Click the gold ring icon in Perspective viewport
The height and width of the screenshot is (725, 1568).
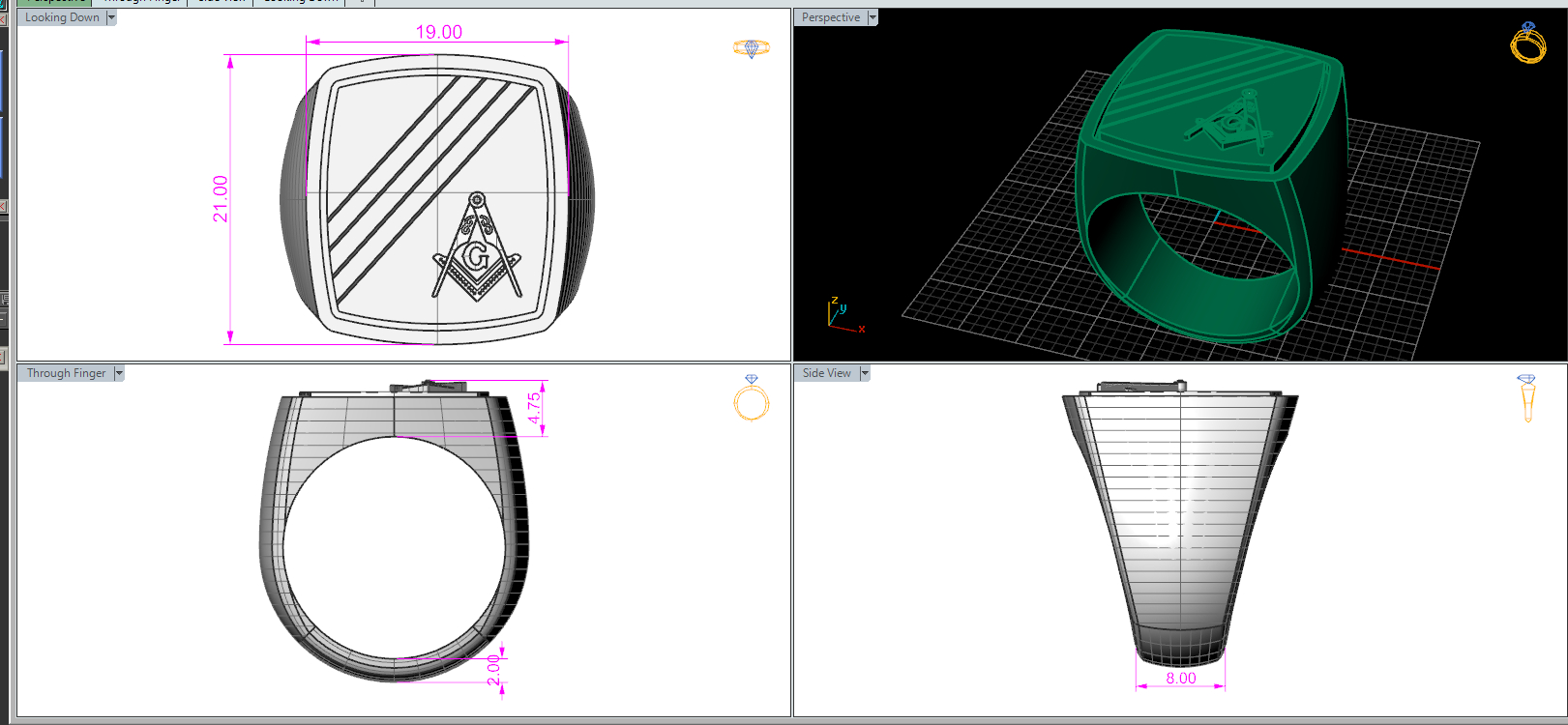pyautogui.click(x=1528, y=43)
